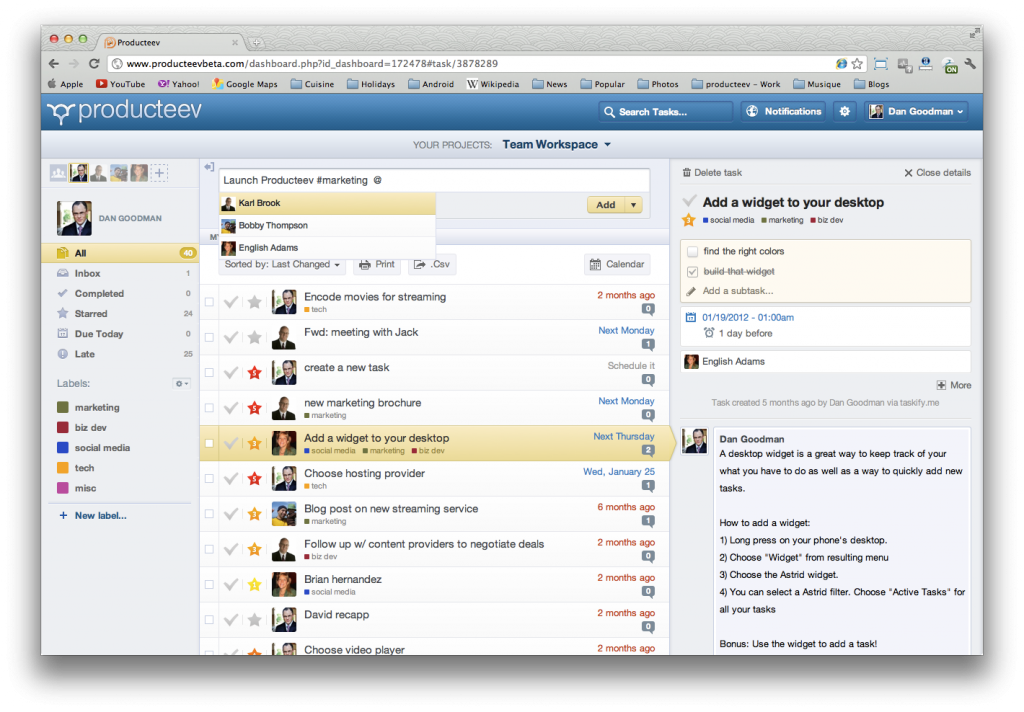This screenshot has height=712, width=1024.
Task: Uncheck the 'build that widget' subtask
Action: (692, 272)
